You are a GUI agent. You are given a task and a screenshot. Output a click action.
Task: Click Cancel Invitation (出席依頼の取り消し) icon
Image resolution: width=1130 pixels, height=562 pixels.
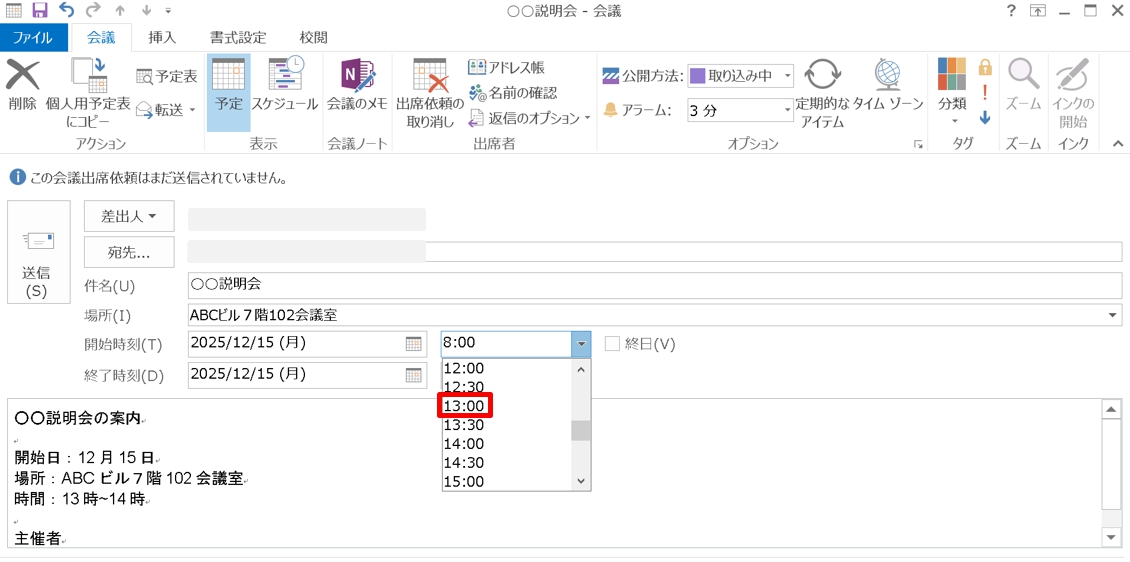(x=430, y=77)
